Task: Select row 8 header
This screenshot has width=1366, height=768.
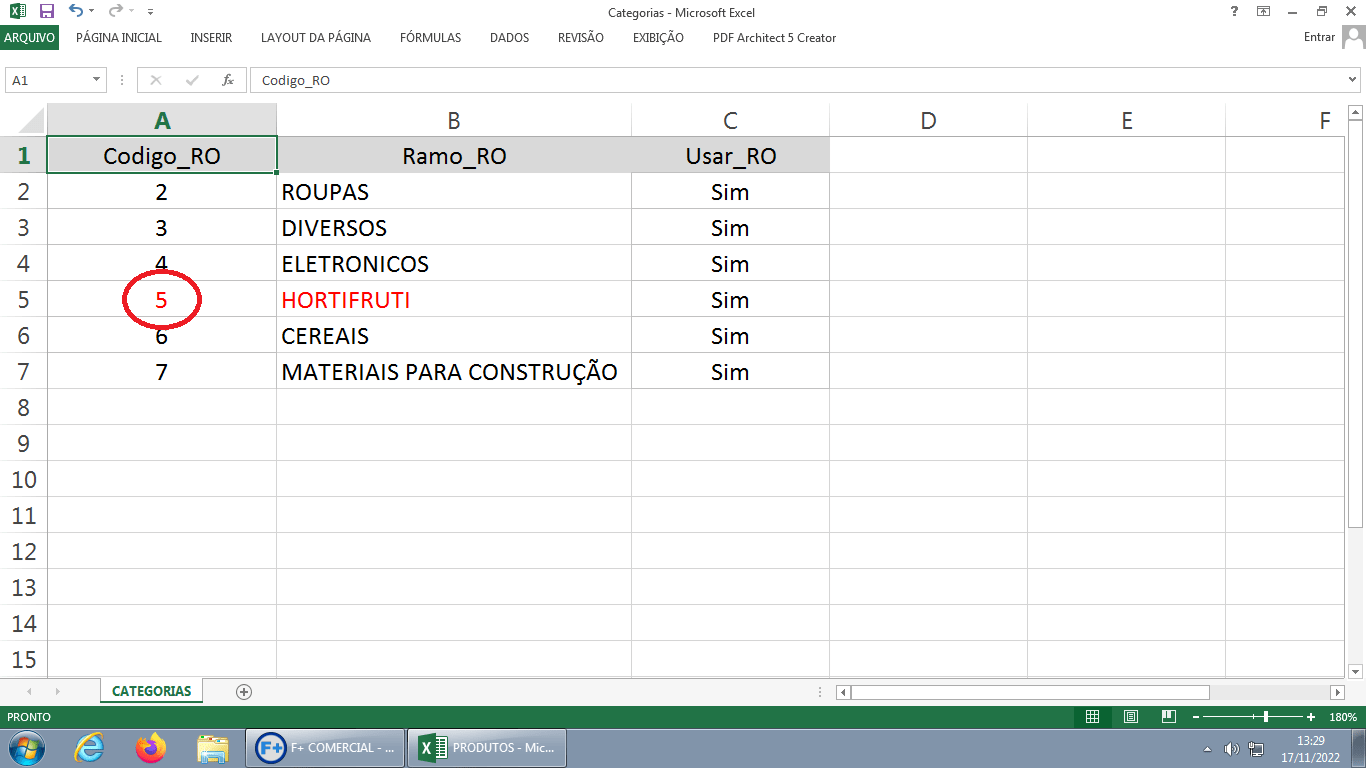Action: (x=24, y=407)
